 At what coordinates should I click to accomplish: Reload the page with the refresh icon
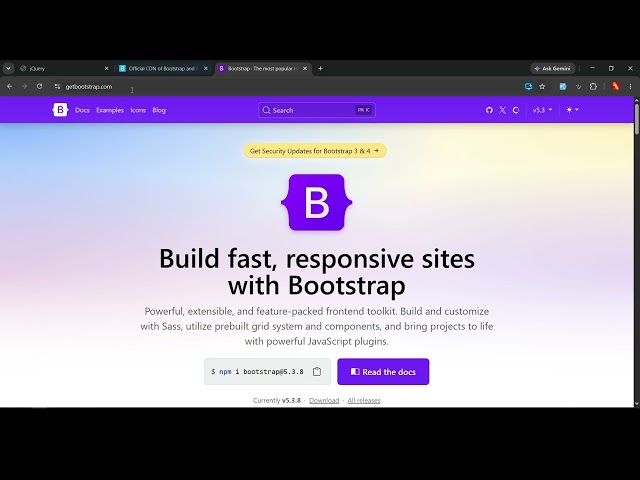[x=39, y=87]
